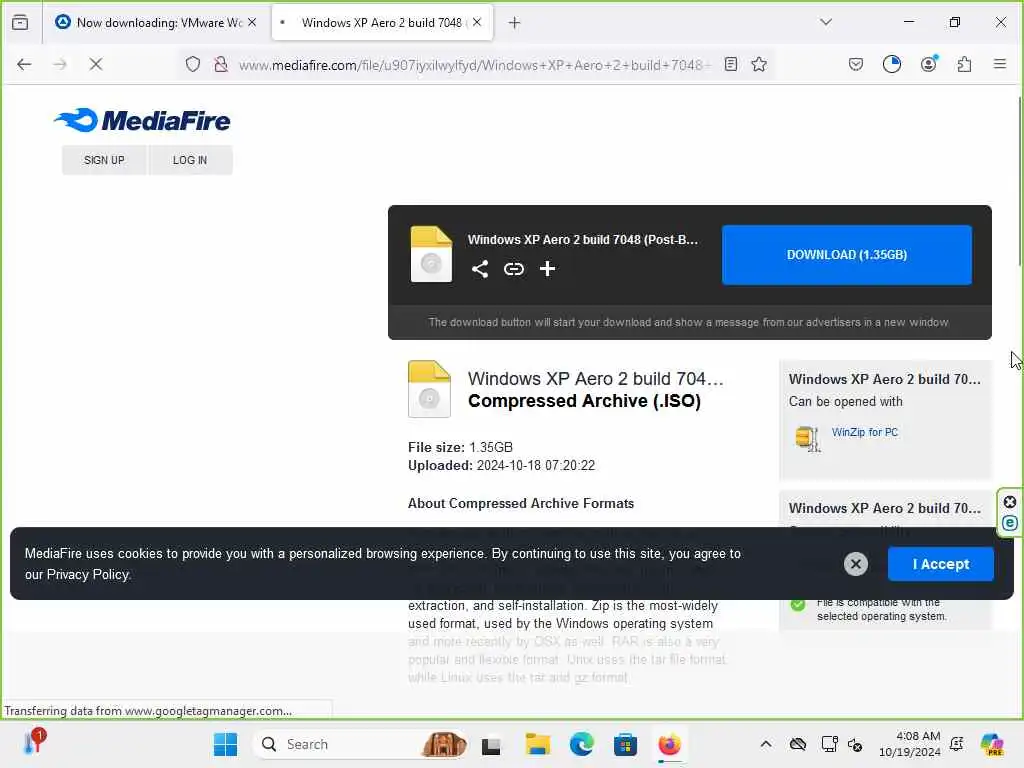Toggle reader view for this page
1024x768 pixels.
pyautogui.click(x=731, y=64)
